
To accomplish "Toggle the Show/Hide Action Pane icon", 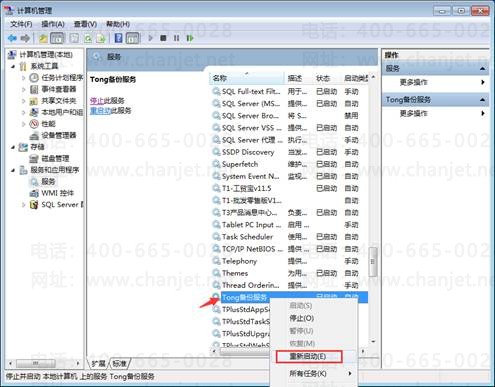I will [x=133, y=38].
